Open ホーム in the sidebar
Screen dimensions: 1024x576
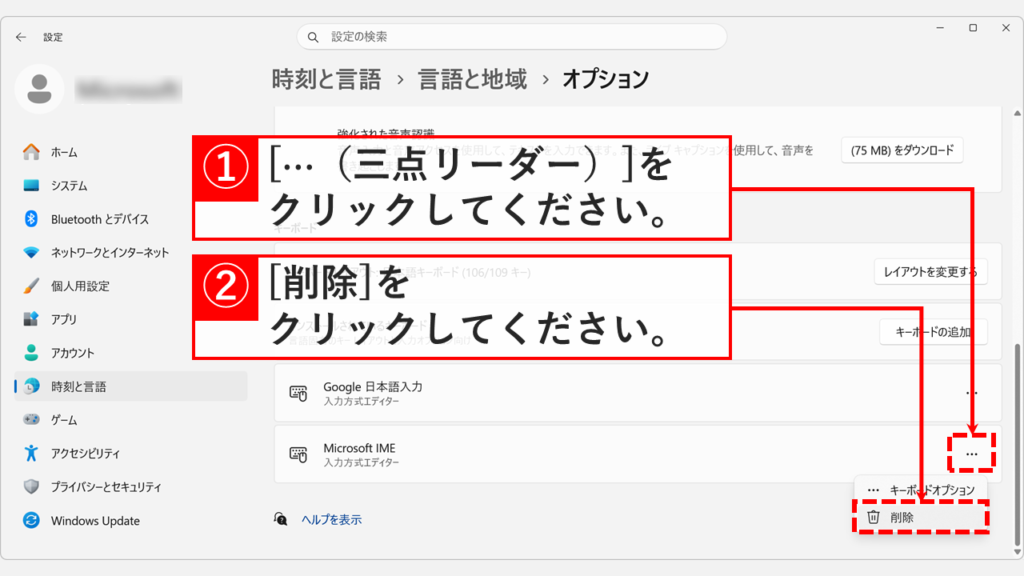tap(131, 152)
